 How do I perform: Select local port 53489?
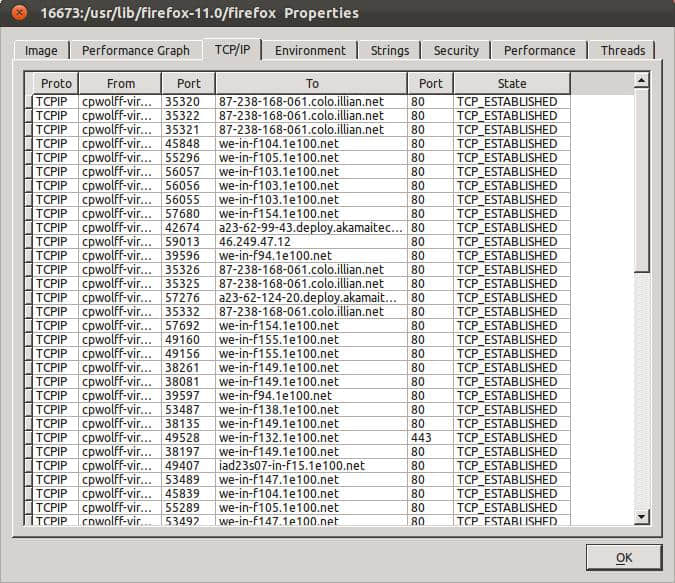coord(189,480)
